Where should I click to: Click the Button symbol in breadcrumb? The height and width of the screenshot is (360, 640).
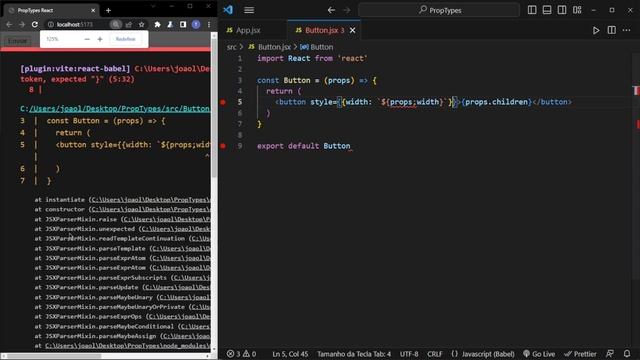tap(317, 47)
